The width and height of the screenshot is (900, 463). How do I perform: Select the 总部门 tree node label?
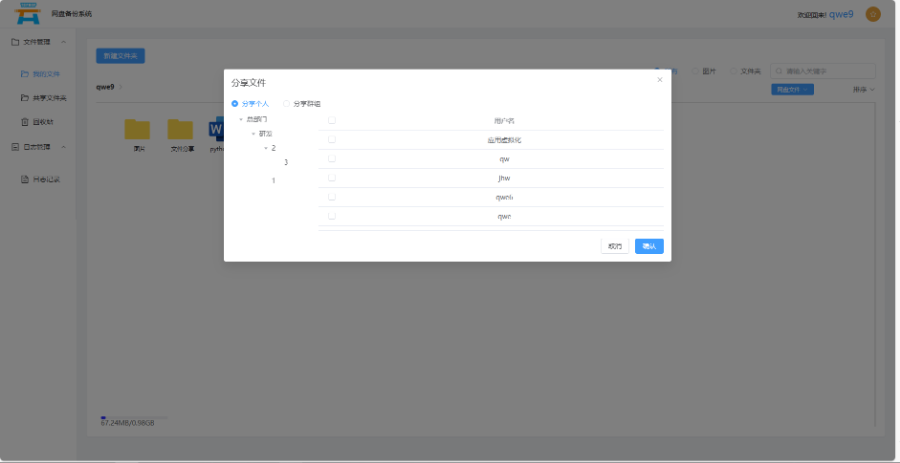257,119
